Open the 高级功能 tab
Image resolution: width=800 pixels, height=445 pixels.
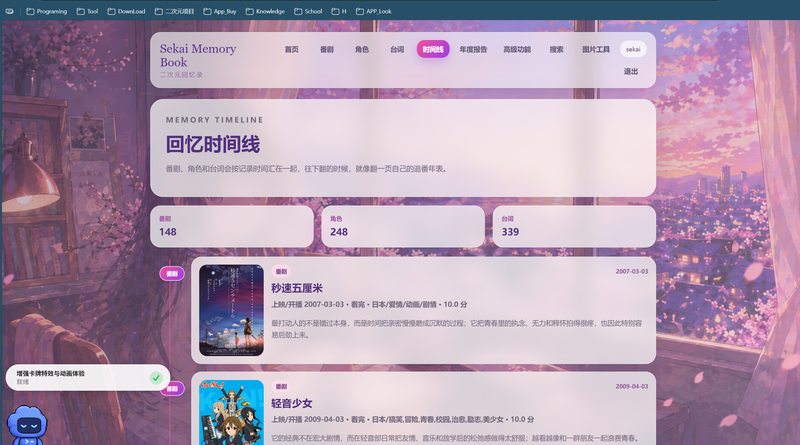(517, 50)
